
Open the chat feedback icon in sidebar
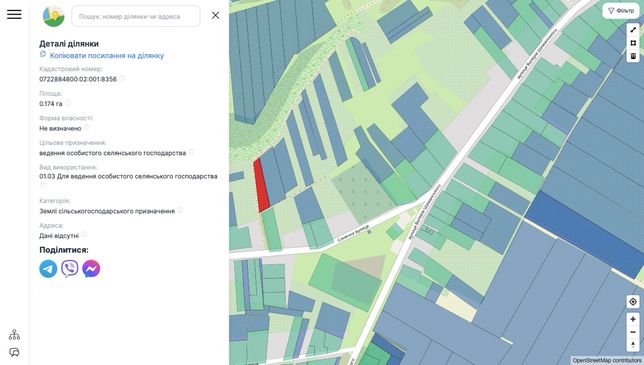click(x=14, y=352)
